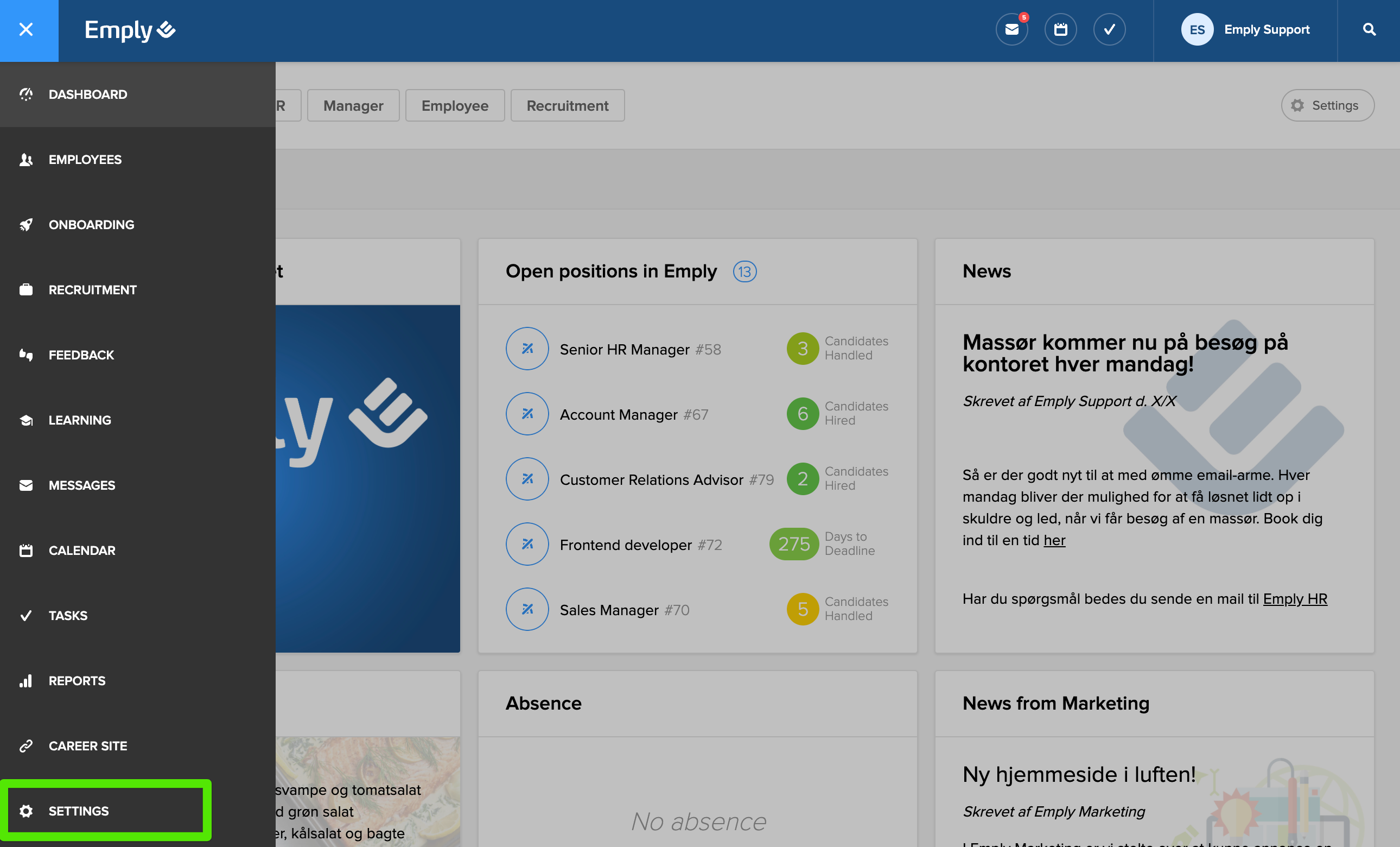Open the tasks checkmark icon in header
The height and width of the screenshot is (847, 1400).
(1109, 29)
